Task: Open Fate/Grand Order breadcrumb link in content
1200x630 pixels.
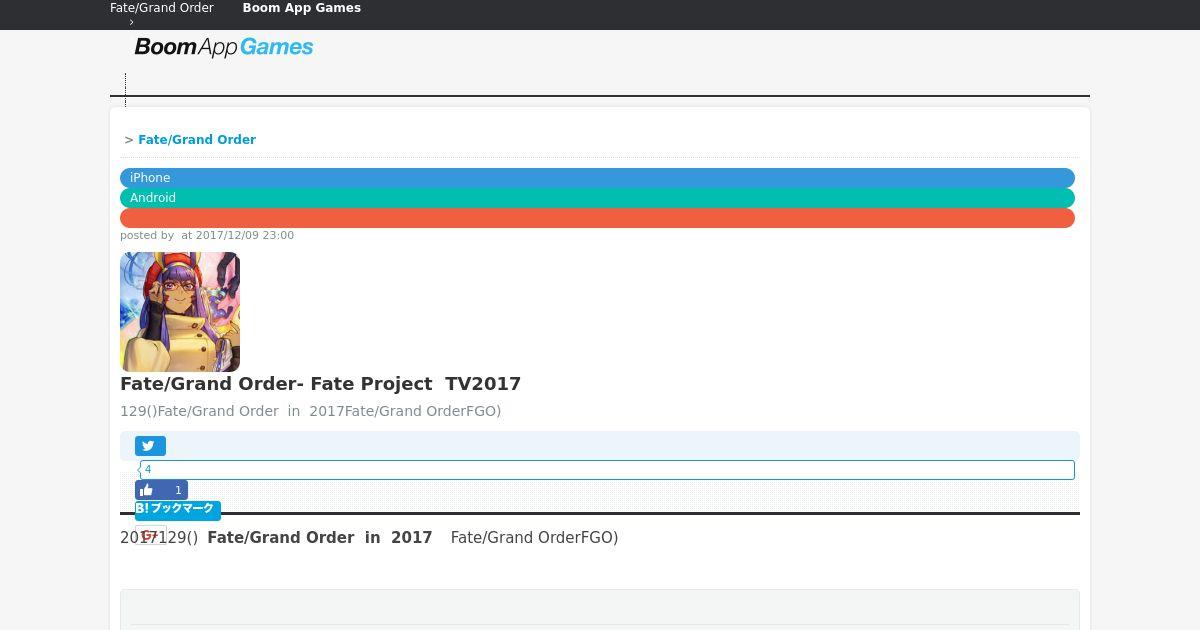Action: pos(197,140)
